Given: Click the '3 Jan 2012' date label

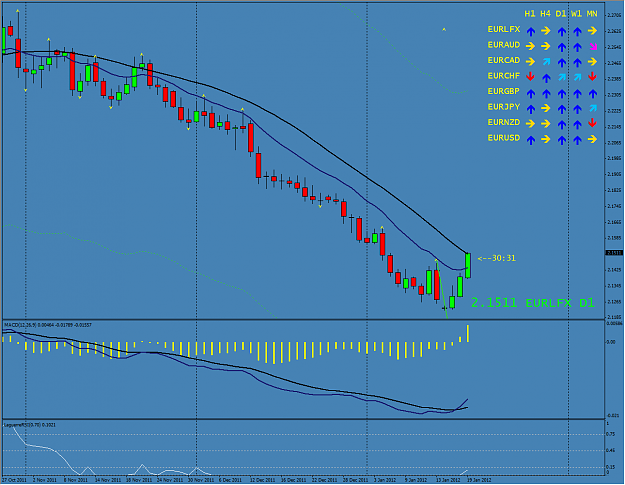Looking at the screenshot, I should click(x=385, y=480).
